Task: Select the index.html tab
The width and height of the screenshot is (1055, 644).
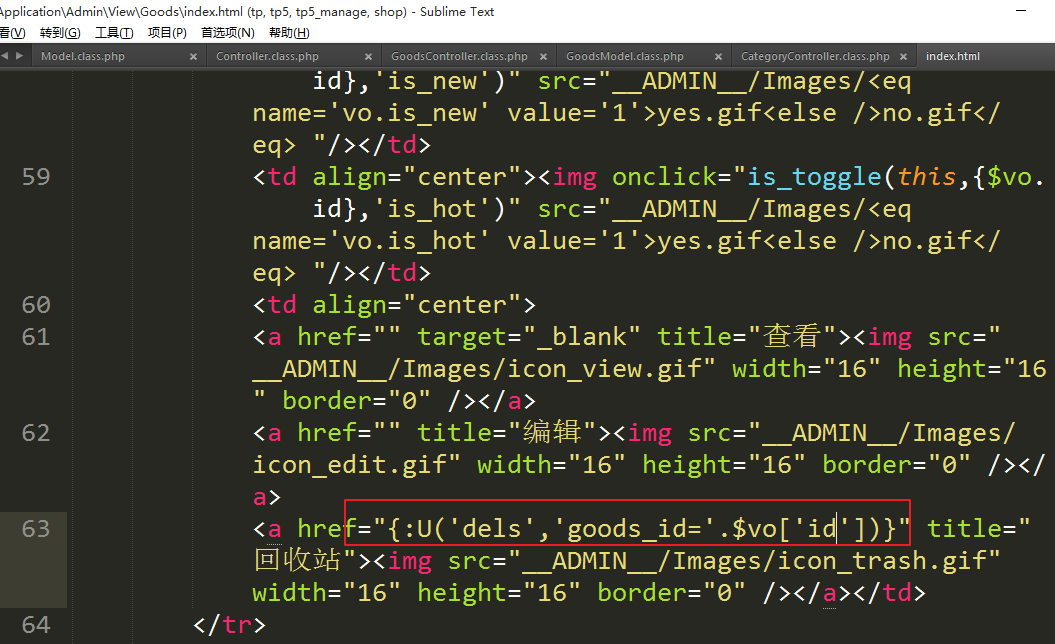Action: coord(953,57)
